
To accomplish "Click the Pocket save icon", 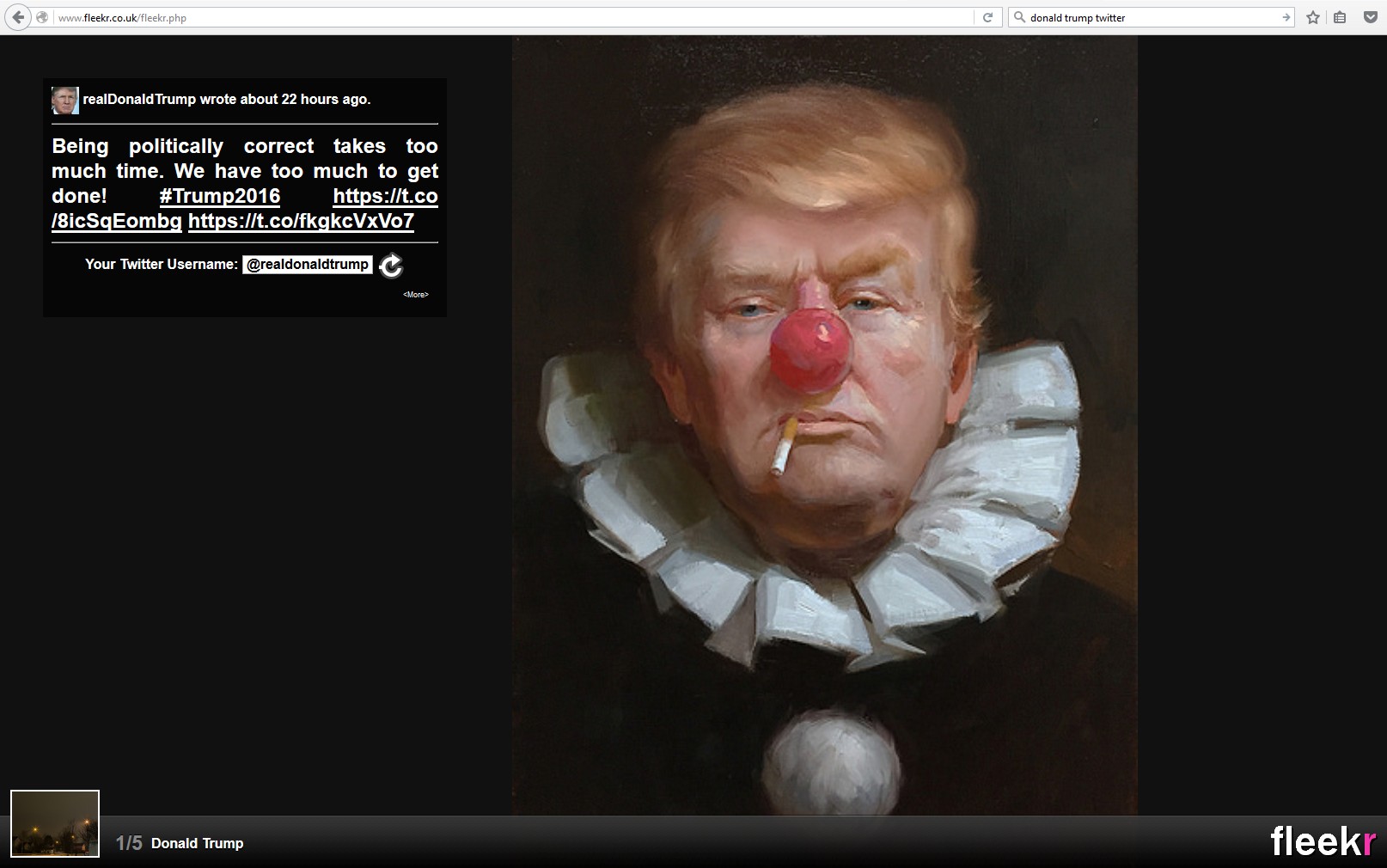I will 1371,17.
